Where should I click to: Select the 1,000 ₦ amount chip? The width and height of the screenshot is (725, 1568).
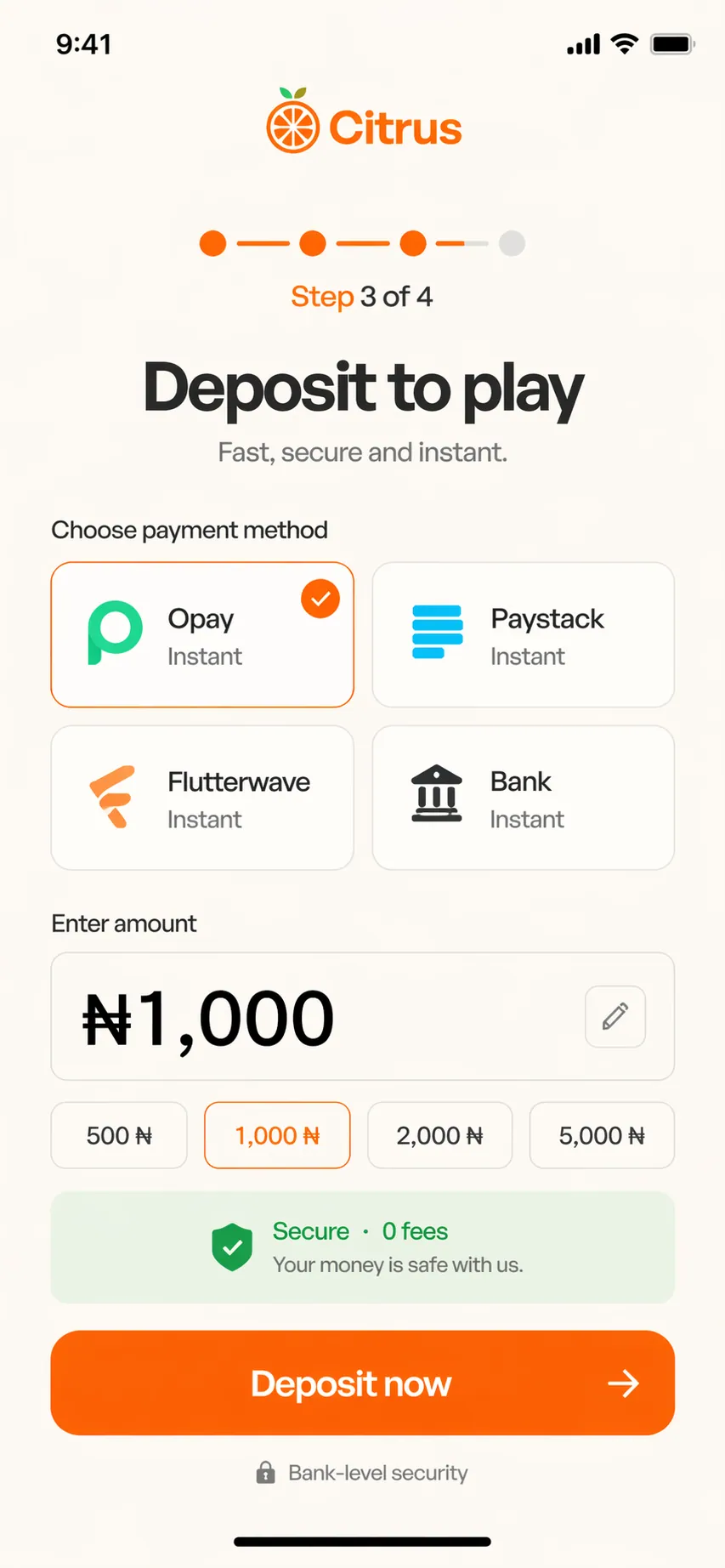click(x=277, y=1135)
